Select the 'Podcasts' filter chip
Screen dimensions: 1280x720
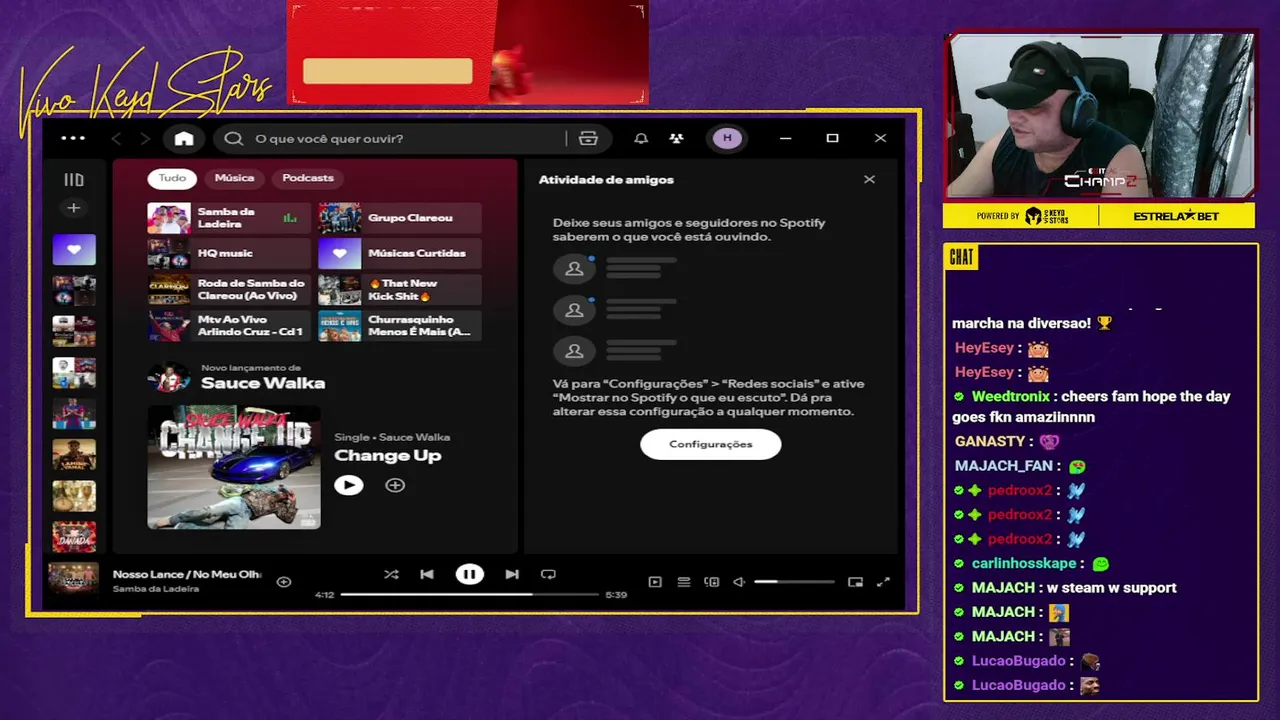click(308, 178)
